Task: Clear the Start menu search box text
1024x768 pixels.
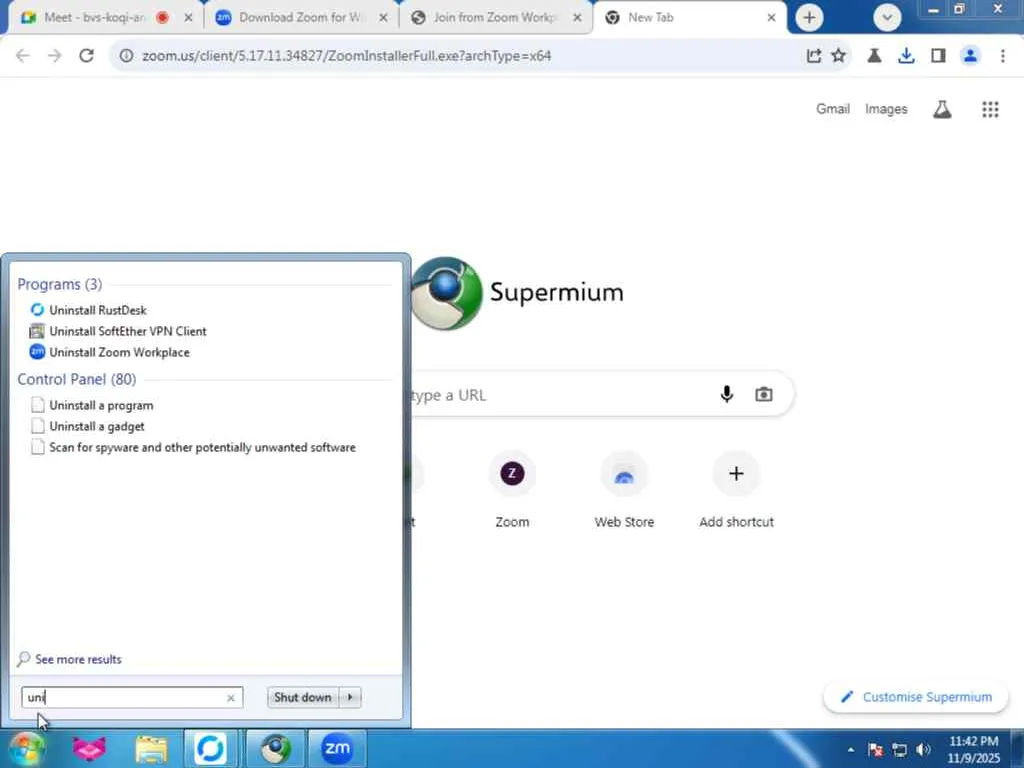Action: 231,697
